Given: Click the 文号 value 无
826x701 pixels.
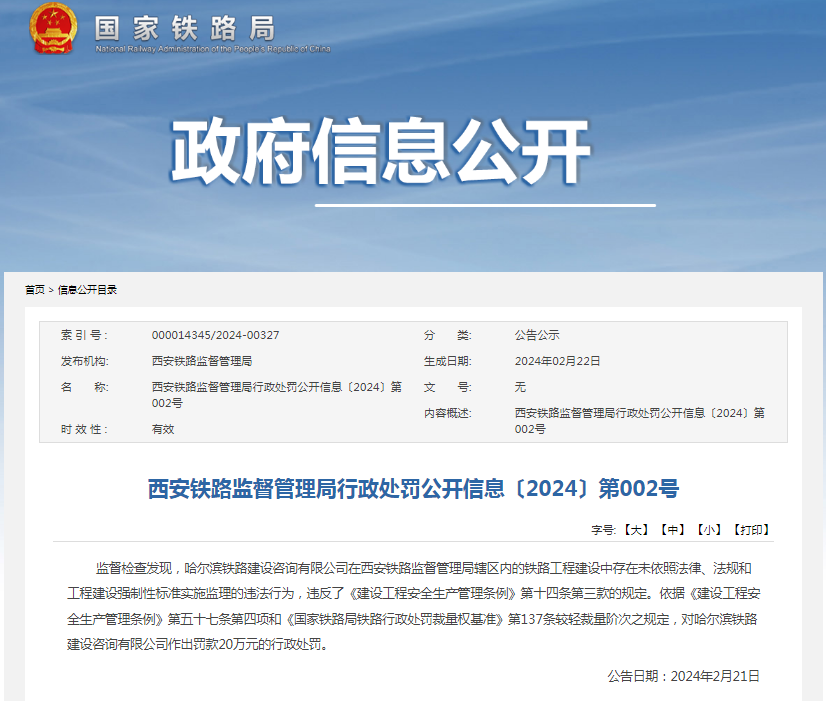Looking at the screenshot, I should pyautogui.click(x=518, y=387).
